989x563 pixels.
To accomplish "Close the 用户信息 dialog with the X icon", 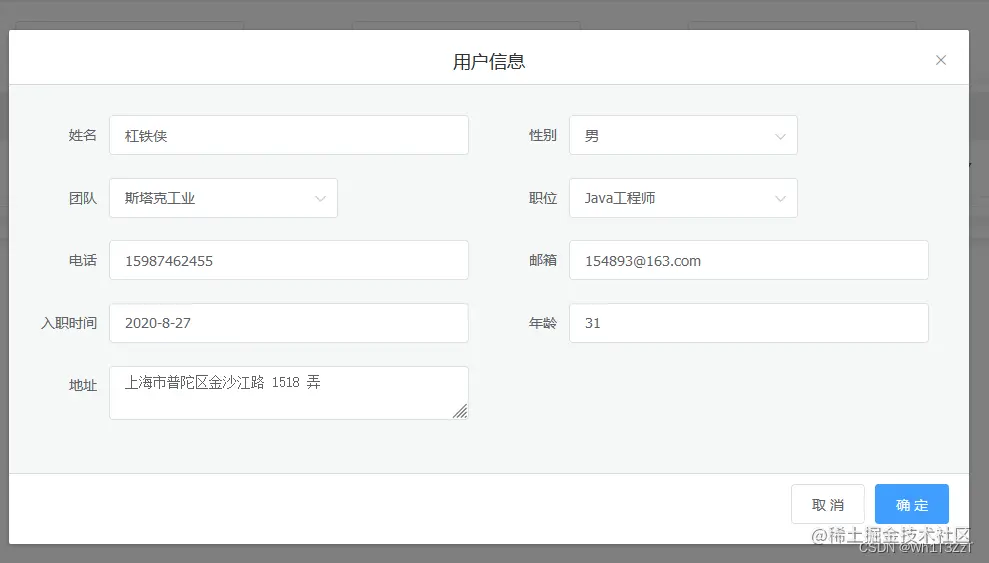I will click(940, 60).
